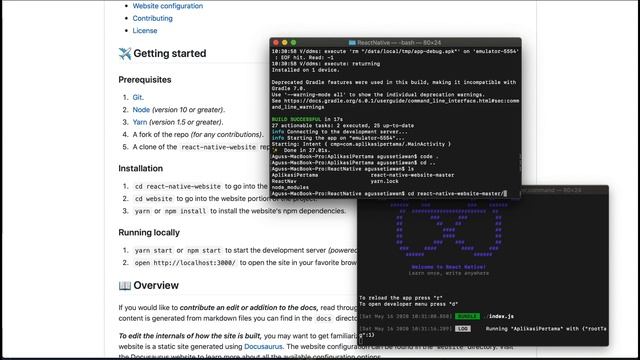Click the green BUNDLE badge in Metro terminal
The width and height of the screenshot is (640, 360).
(467, 316)
